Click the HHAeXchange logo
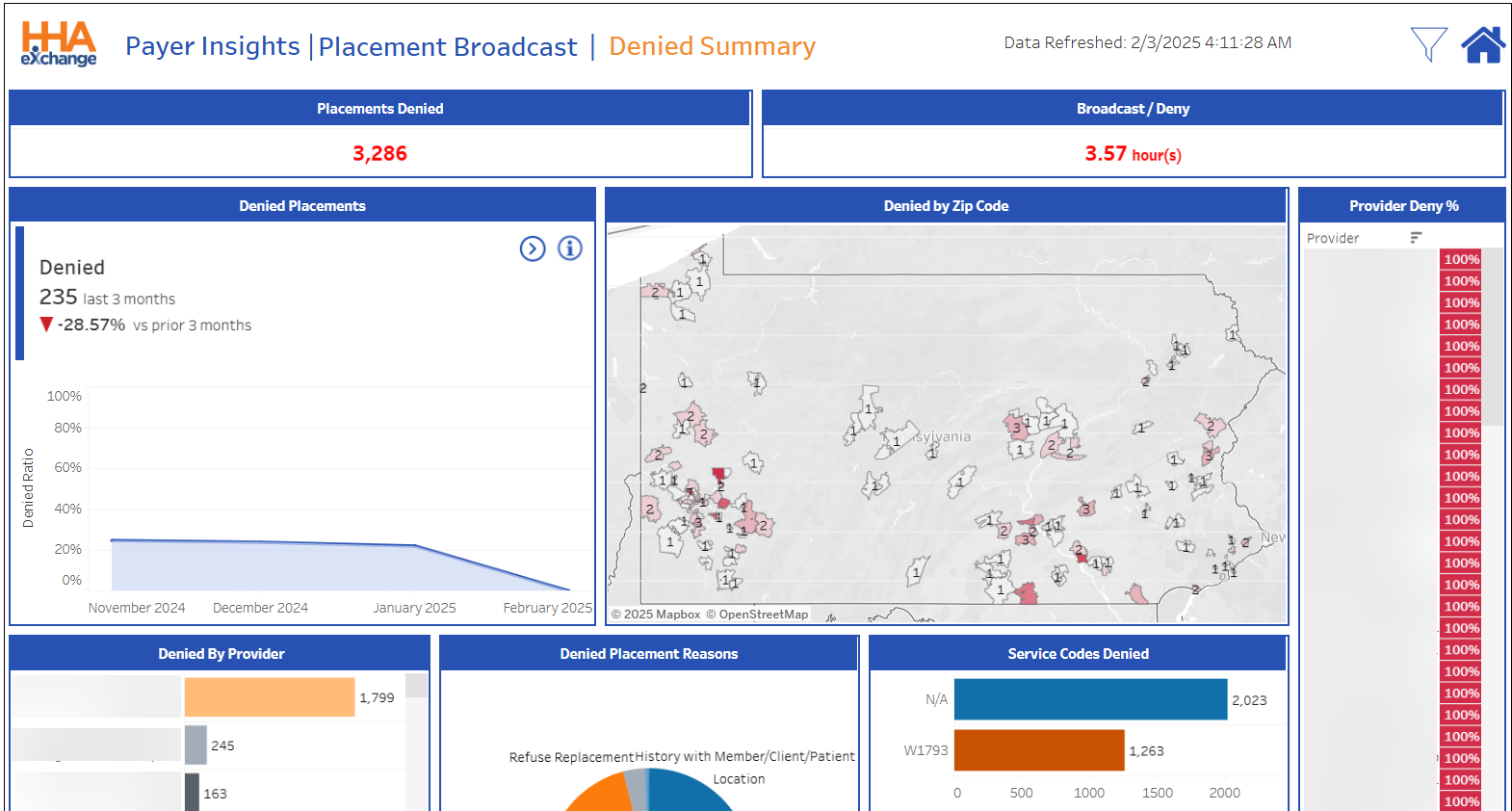 pos(59,44)
